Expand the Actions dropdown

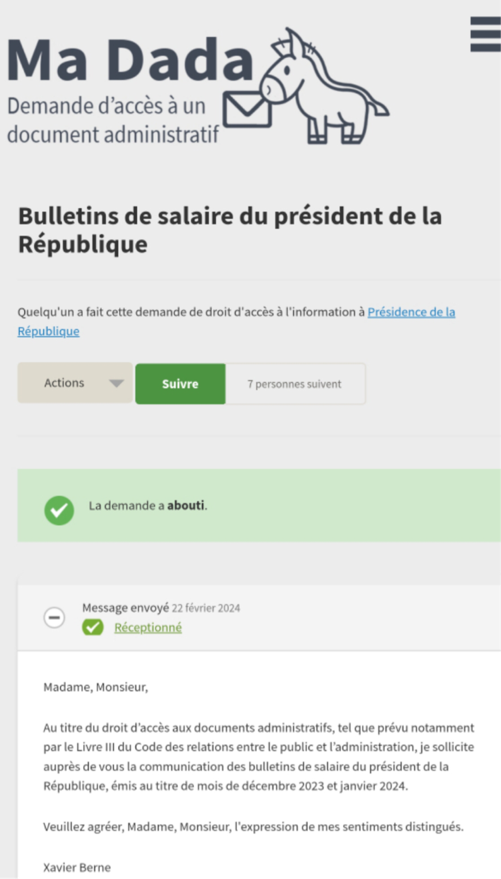pyautogui.click(x=75, y=383)
